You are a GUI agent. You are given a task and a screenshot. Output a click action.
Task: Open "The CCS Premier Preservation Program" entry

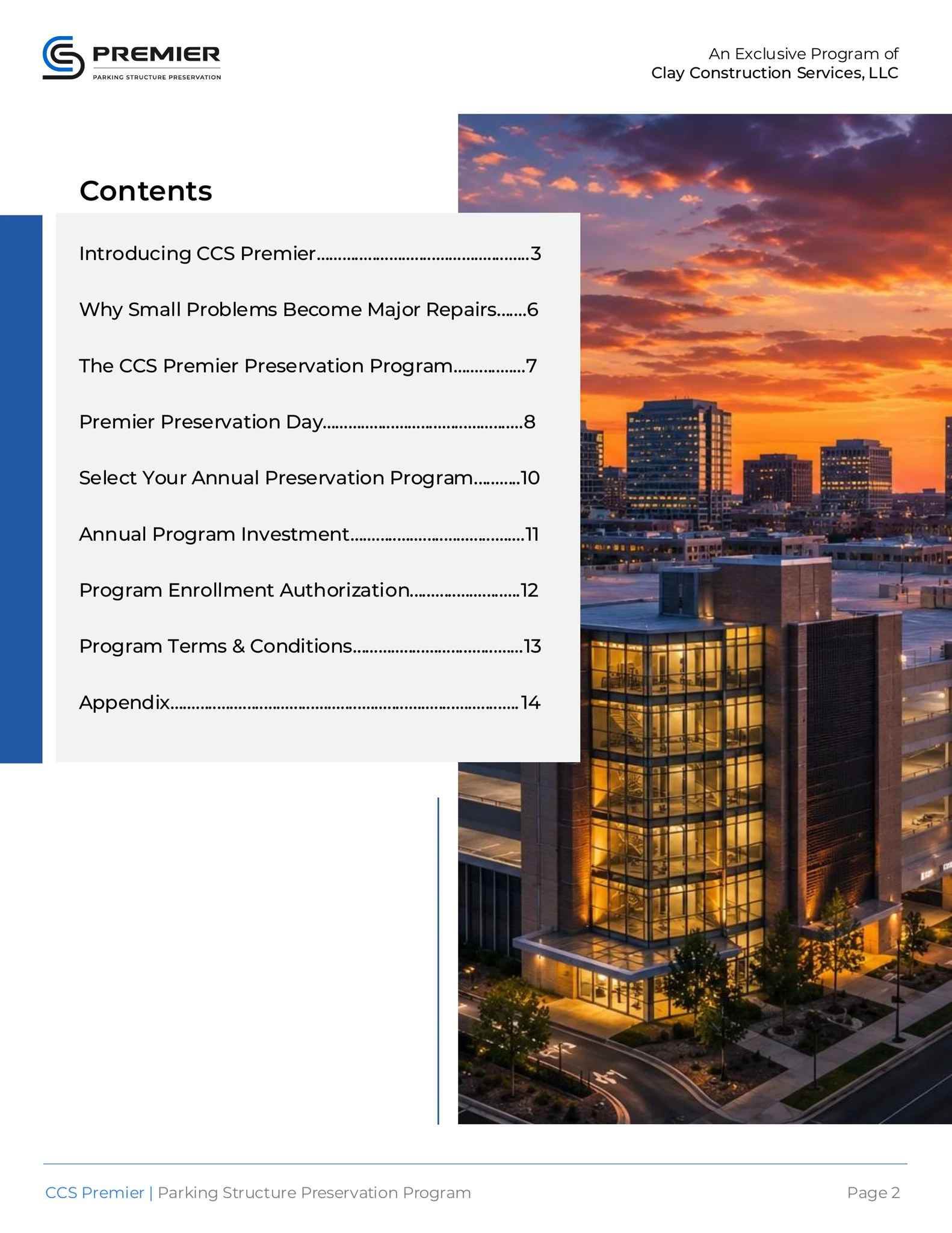(308, 365)
